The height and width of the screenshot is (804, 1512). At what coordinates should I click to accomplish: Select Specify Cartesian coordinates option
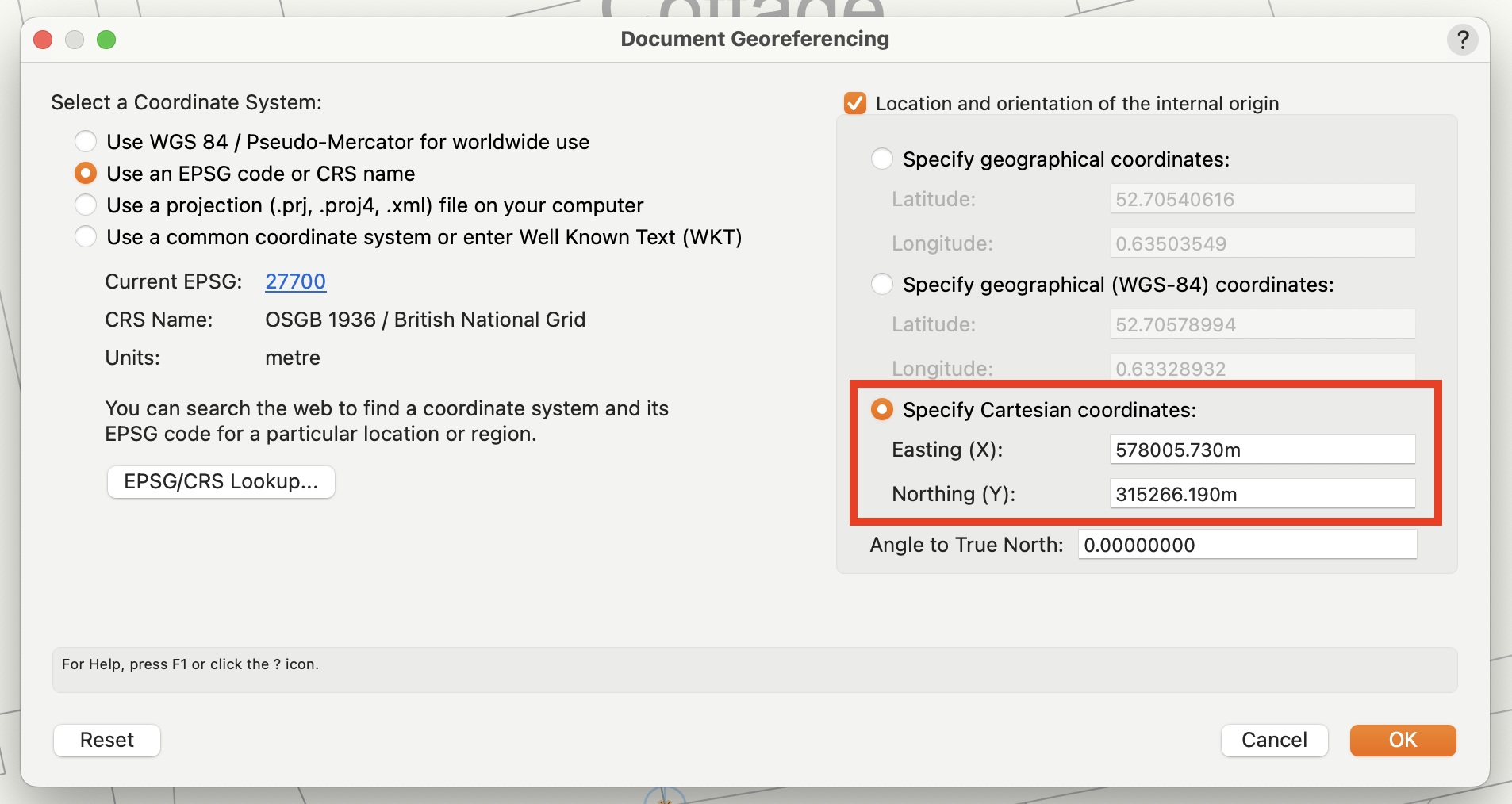coord(881,409)
